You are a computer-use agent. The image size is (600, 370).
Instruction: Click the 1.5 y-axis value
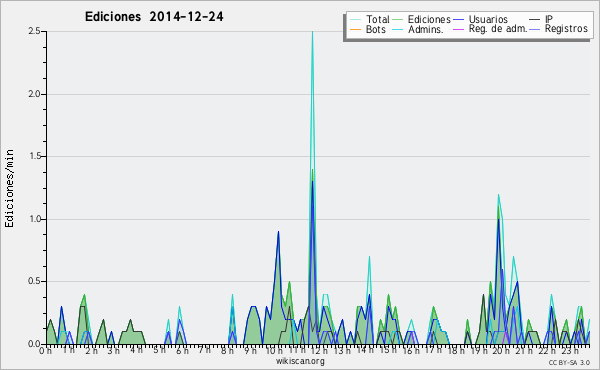pyautogui.click(x=34, y=156)
